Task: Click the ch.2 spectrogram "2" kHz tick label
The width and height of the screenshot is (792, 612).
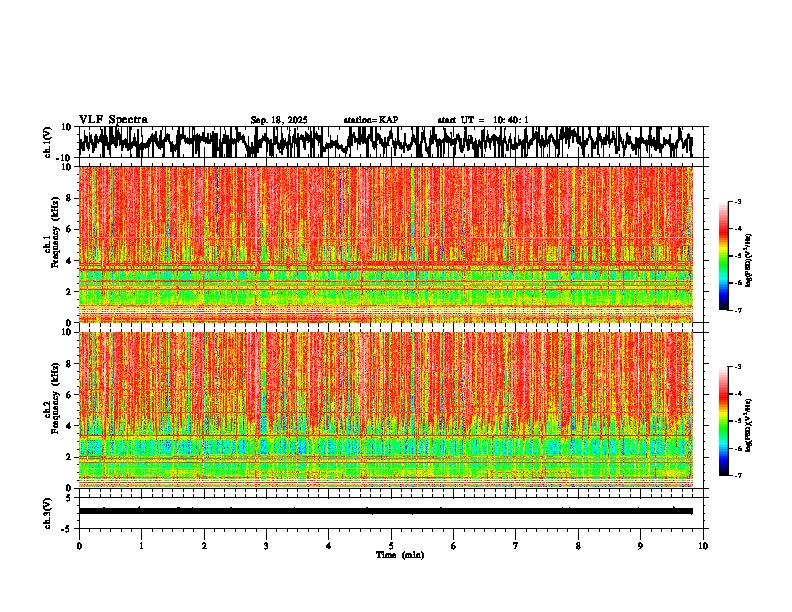Action: [69, 457]
